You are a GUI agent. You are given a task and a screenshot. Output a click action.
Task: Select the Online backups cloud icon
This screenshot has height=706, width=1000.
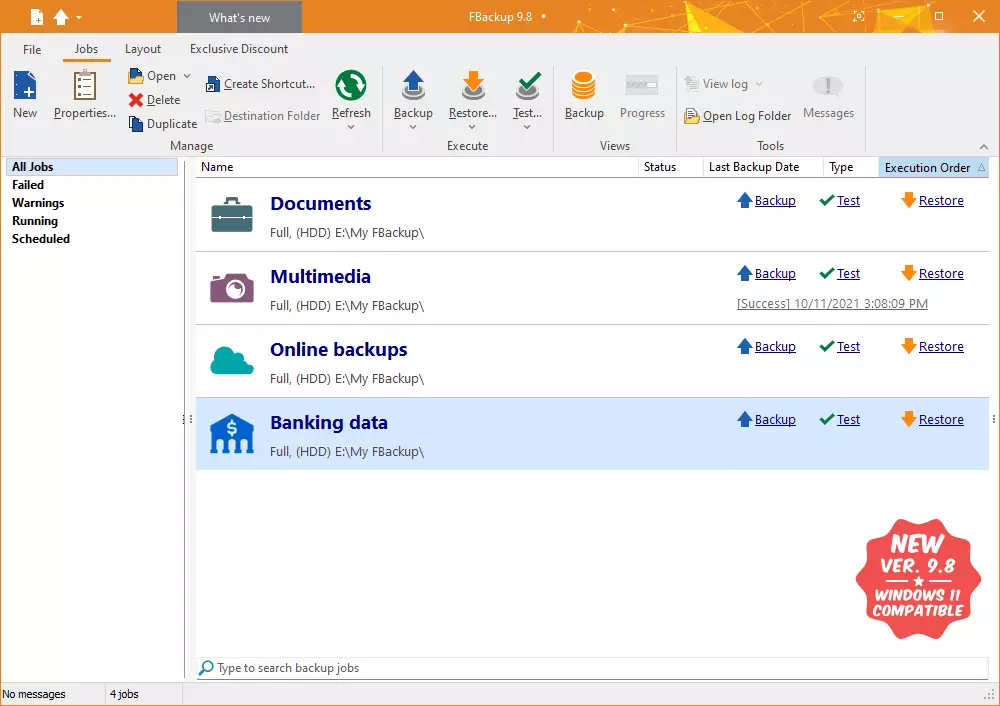(x=232, y=360)
